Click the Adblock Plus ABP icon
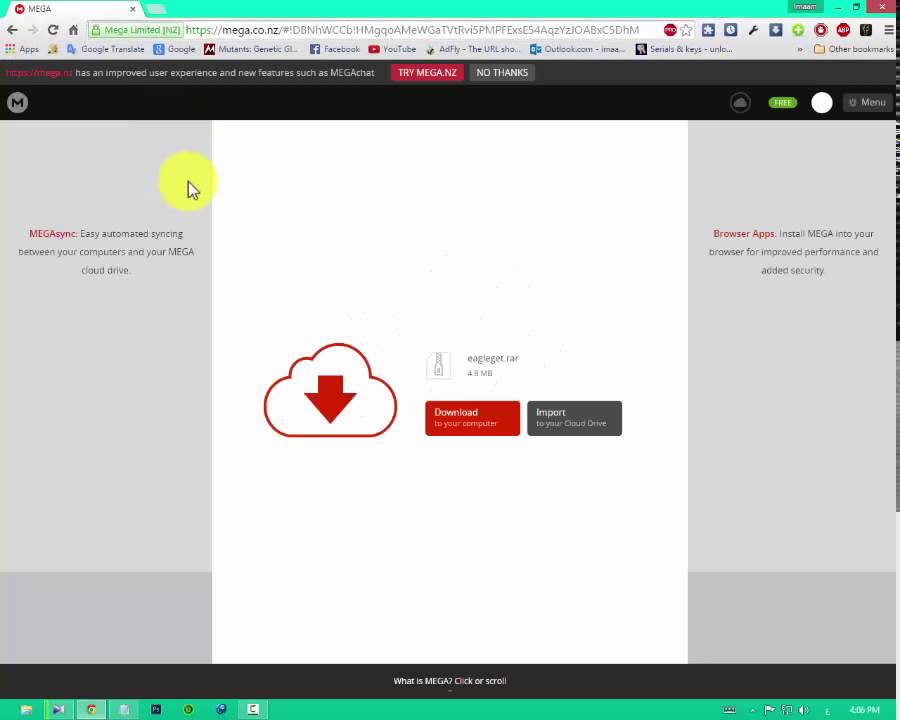This screenshot has height=720, width=900. [x=843, y=30]
